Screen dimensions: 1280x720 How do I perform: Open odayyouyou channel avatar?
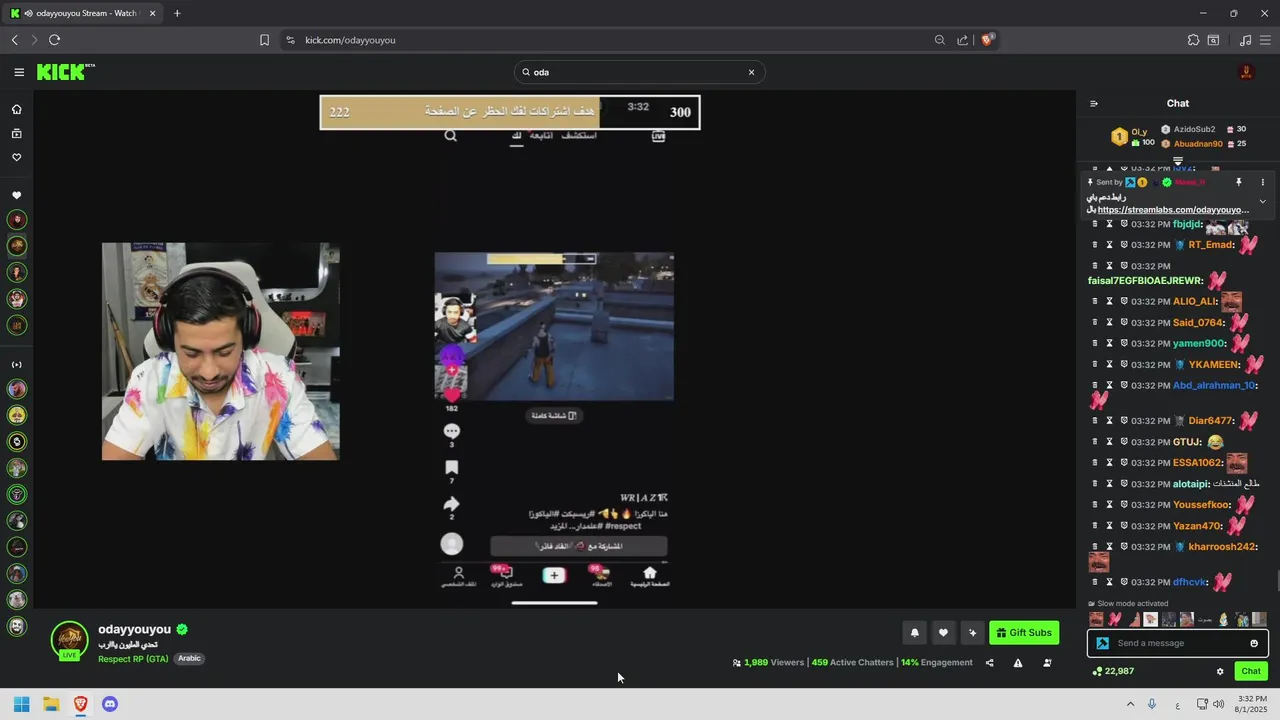(69, 639)
